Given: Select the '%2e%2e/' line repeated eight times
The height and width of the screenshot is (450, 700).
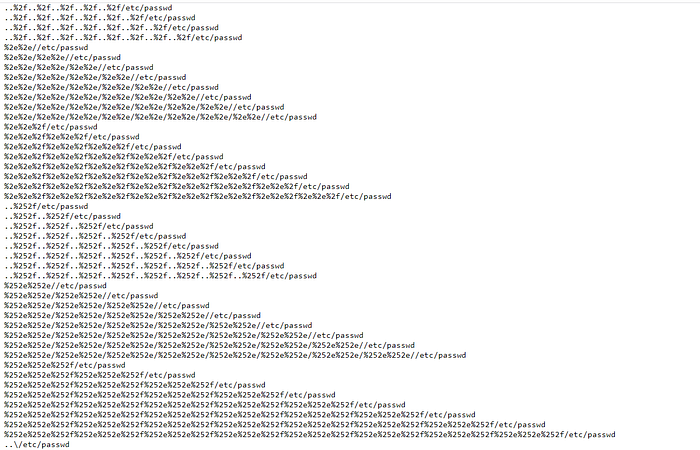Looking at the screenshot, I should point(161,117).
